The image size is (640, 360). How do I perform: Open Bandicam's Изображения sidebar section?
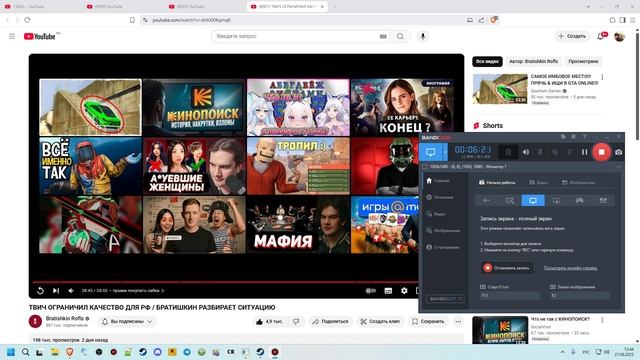click(443, 231)
